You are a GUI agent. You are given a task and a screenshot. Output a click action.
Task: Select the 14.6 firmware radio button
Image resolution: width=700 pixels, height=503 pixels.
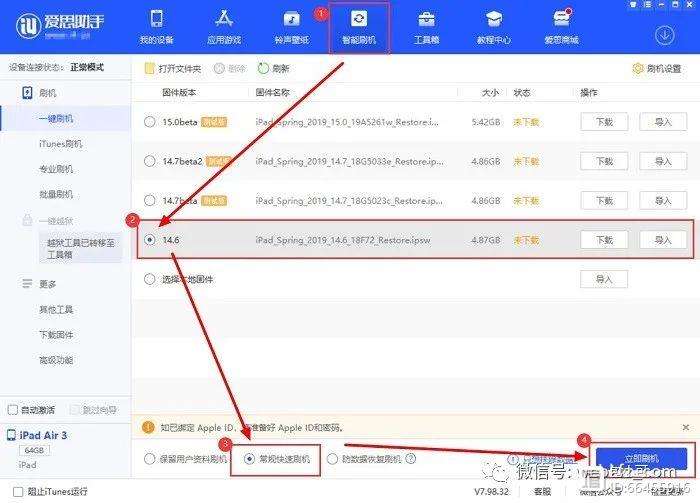150,240
